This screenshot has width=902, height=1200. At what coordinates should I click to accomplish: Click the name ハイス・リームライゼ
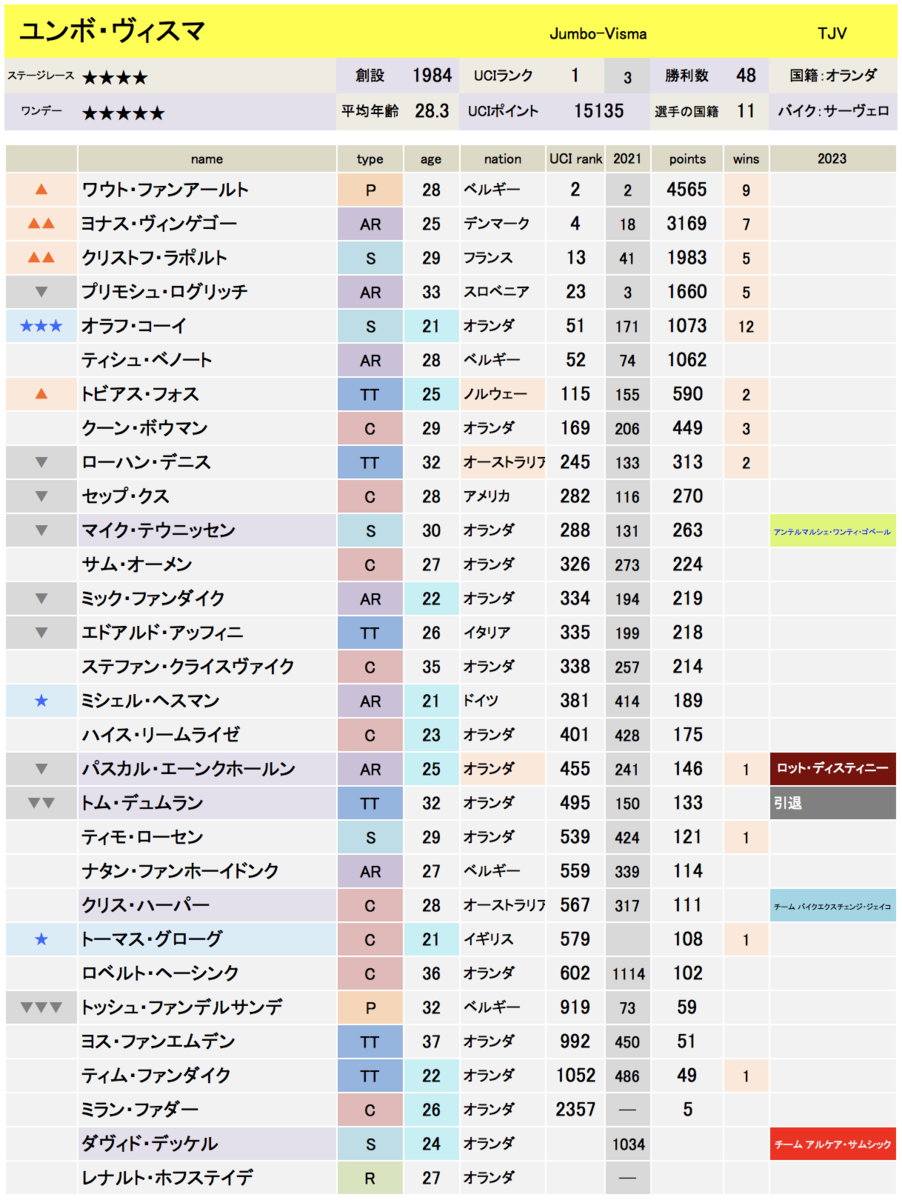pyautogui.click(x=161, y=735)
